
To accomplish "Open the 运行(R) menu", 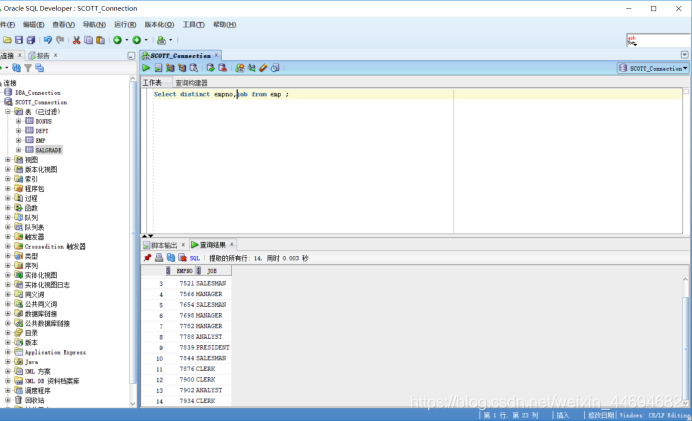I will (125, 25).
